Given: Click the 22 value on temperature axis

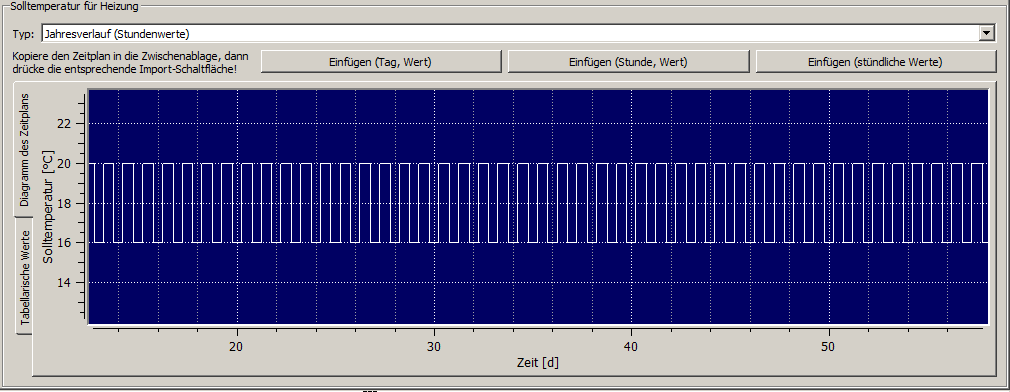Looking at the screenshot, I should pyautogui.click(x=64, y=124).
